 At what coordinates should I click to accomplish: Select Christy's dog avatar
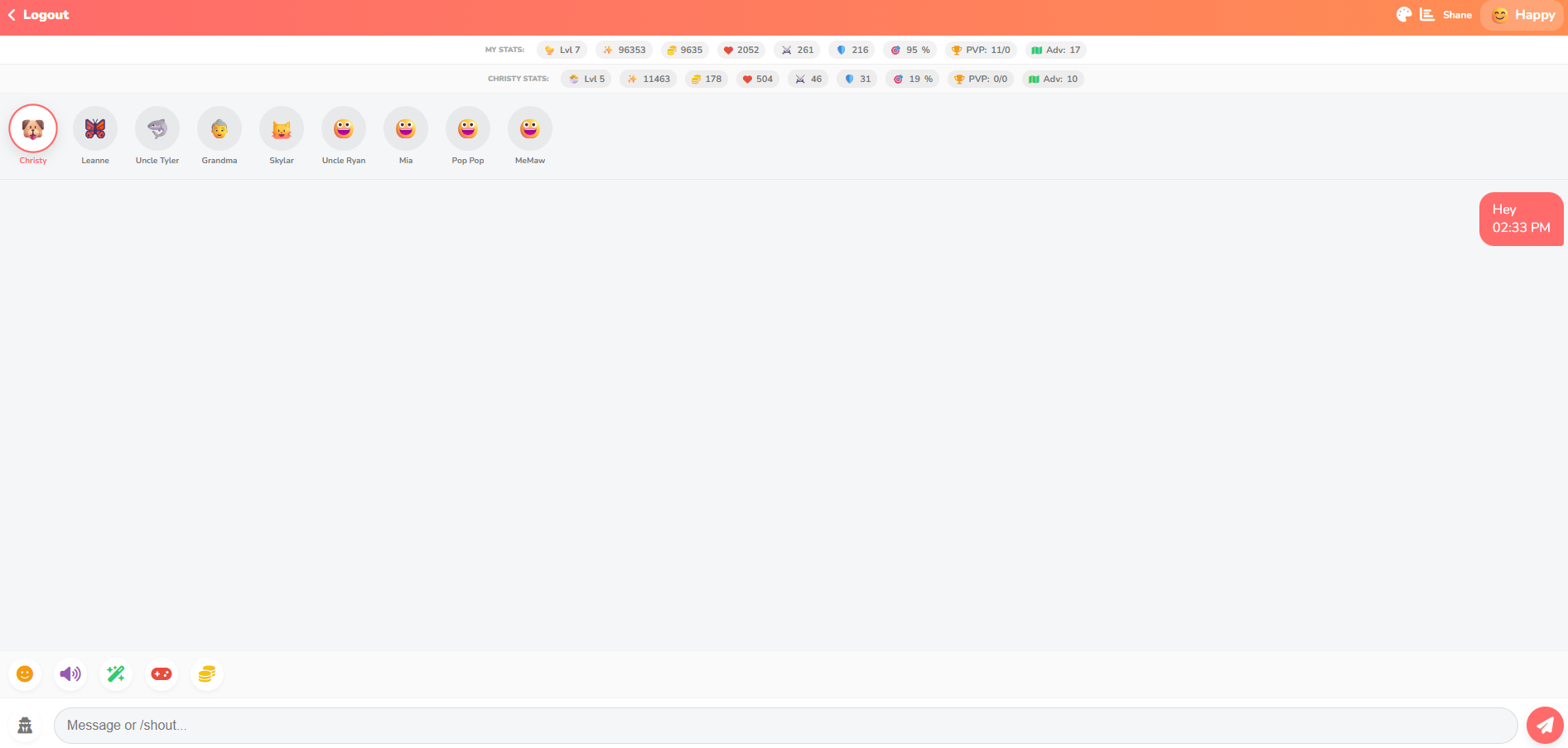[33, 128]
